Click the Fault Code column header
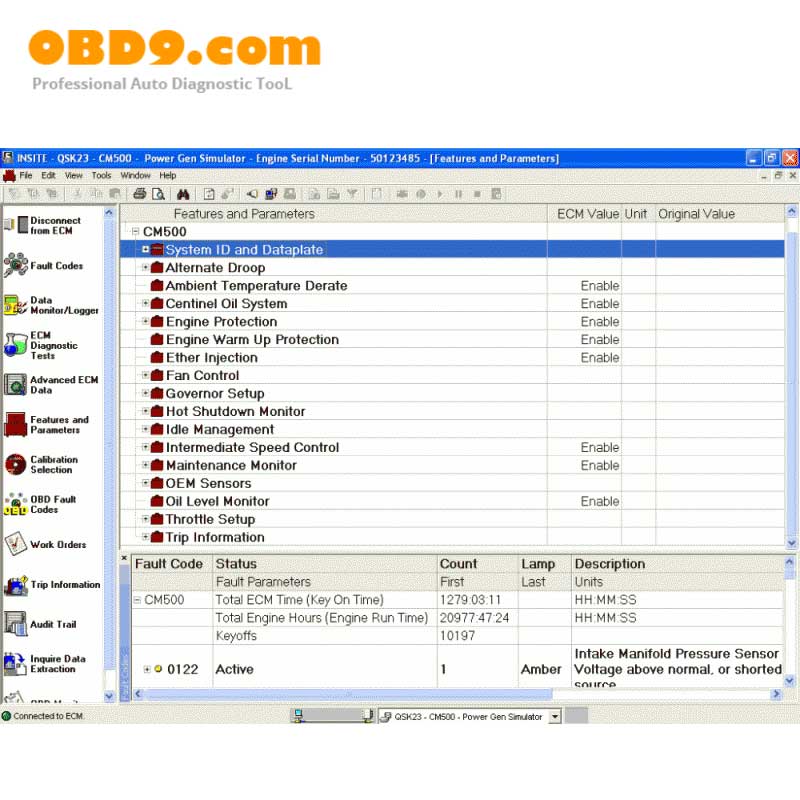 pyautogui.click(x=172, y=564)
